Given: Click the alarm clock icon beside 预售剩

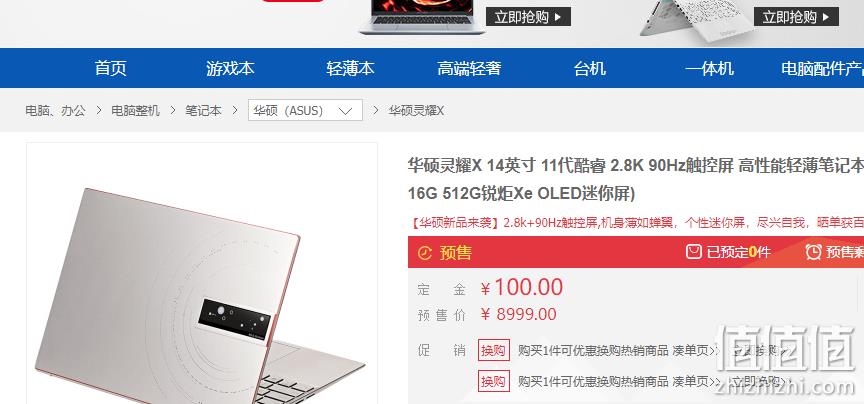Looking at the screenshot, I should 813,252.
